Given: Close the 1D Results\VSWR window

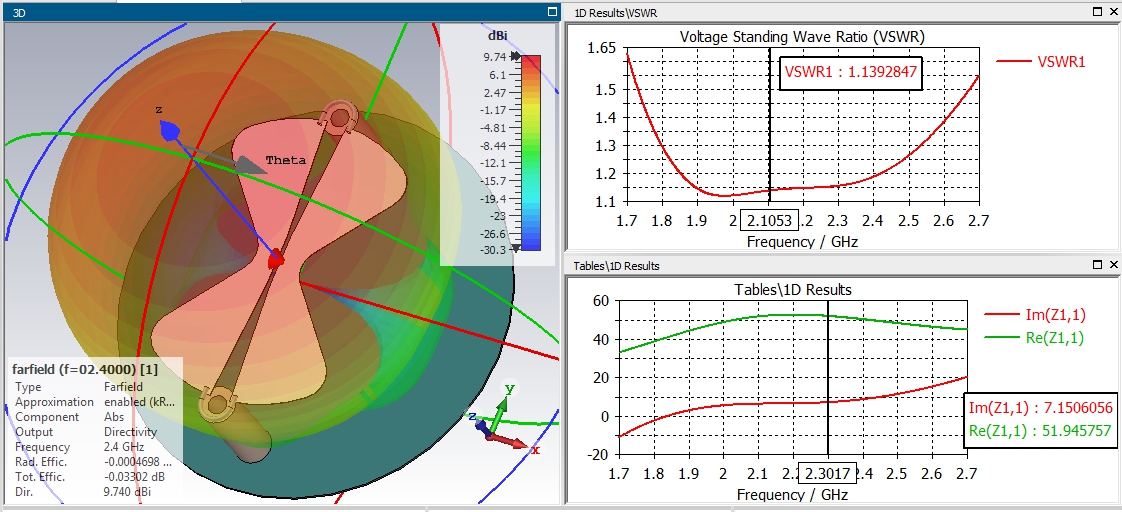Looking at the screenshot, I should [x=1113, y=12].
